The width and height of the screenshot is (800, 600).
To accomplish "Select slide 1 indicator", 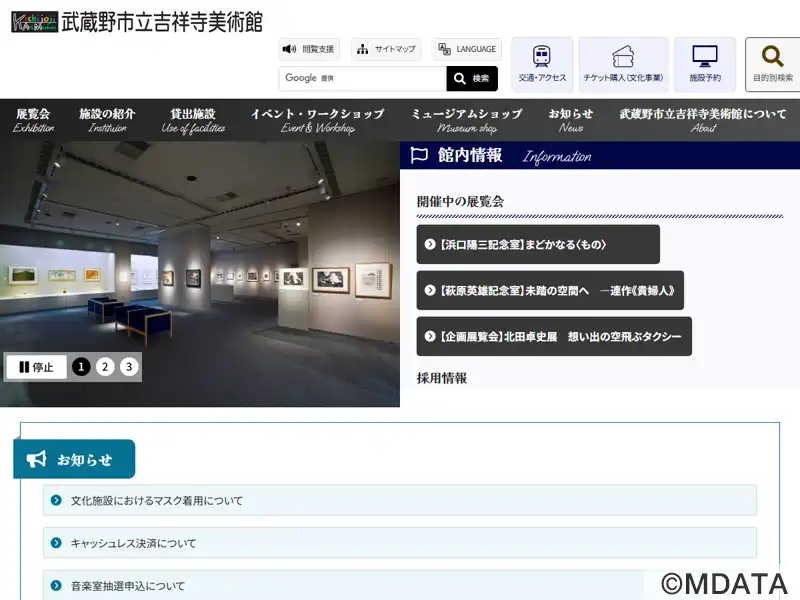I will (x=81, y=367).
